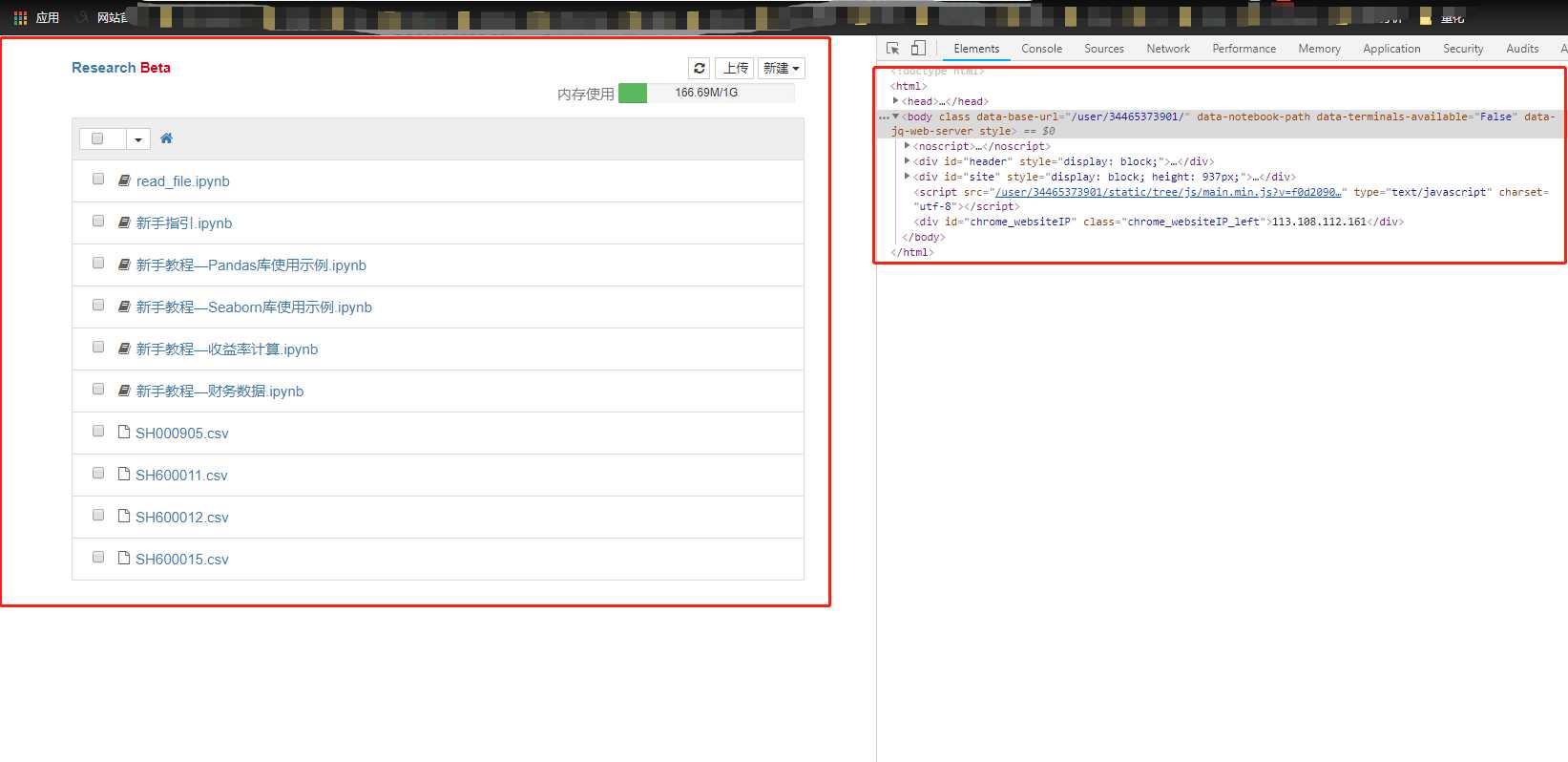Click the file icon beside SH000905.csv
Image resolution: width=1568 pixels, height=762 pixels.
pyautogui.click(x=124, y=432)
